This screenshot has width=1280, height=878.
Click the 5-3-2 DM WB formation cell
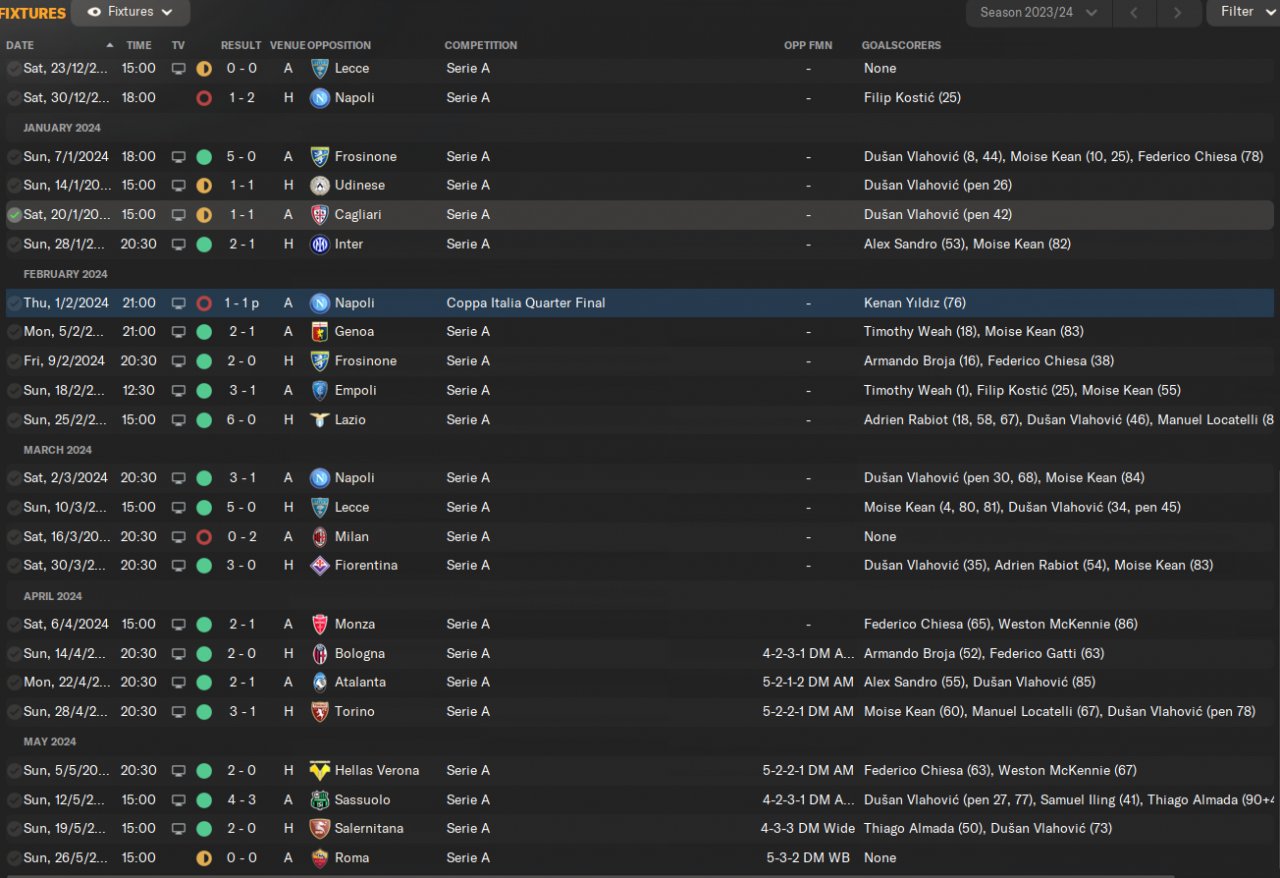pyautogui.click(x=810, y=858)
